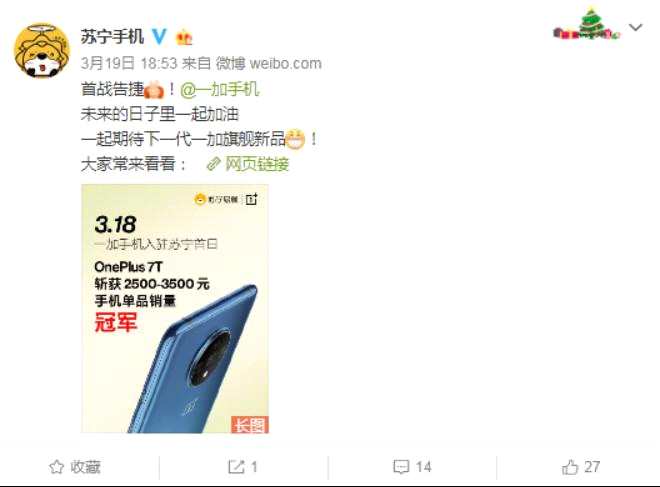
Task: Open the 3月19日 18:53 timestamp link
Action: tap(129, 64)
